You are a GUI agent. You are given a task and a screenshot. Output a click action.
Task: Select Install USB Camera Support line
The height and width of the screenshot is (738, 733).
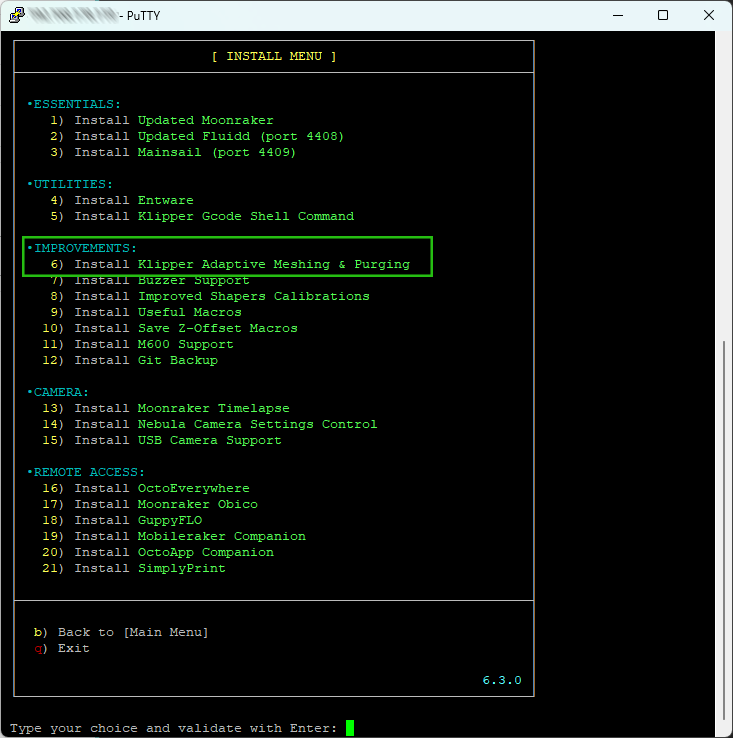pos(162,440)
